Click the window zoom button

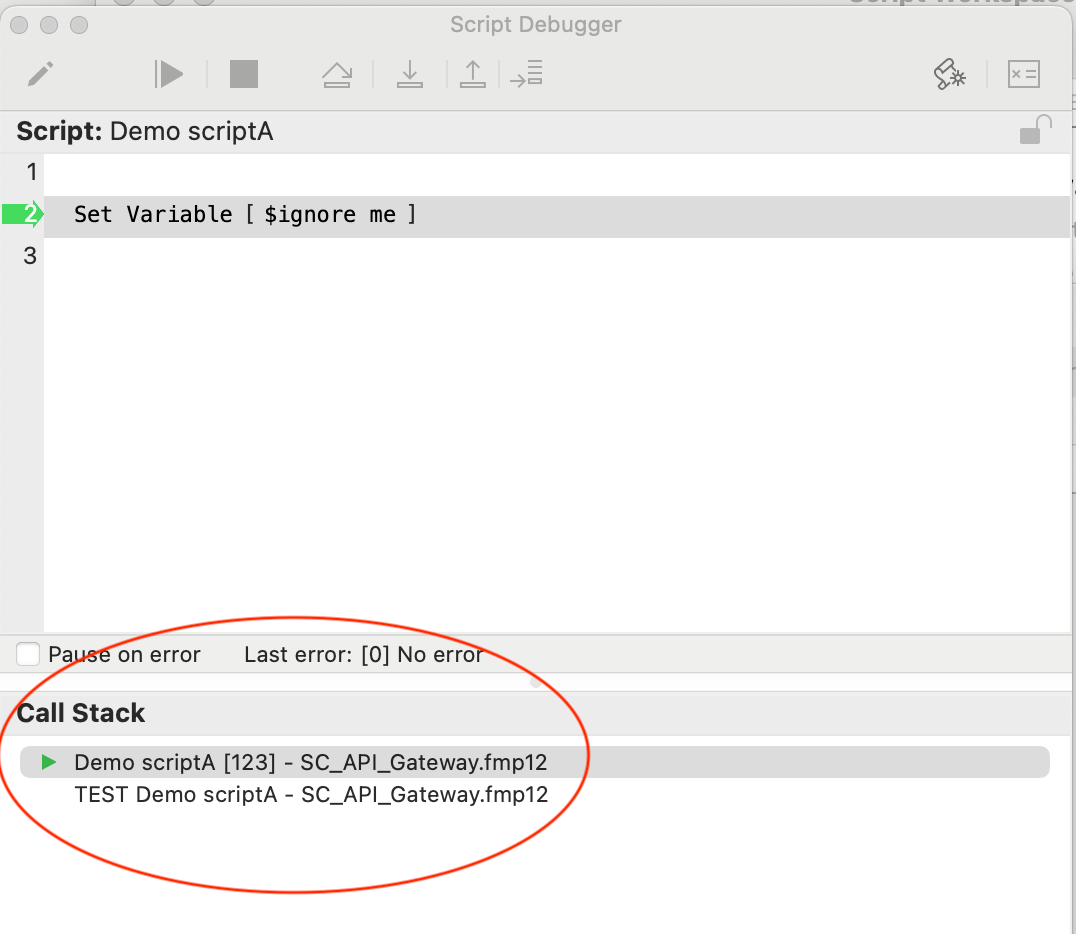(80, 25)
